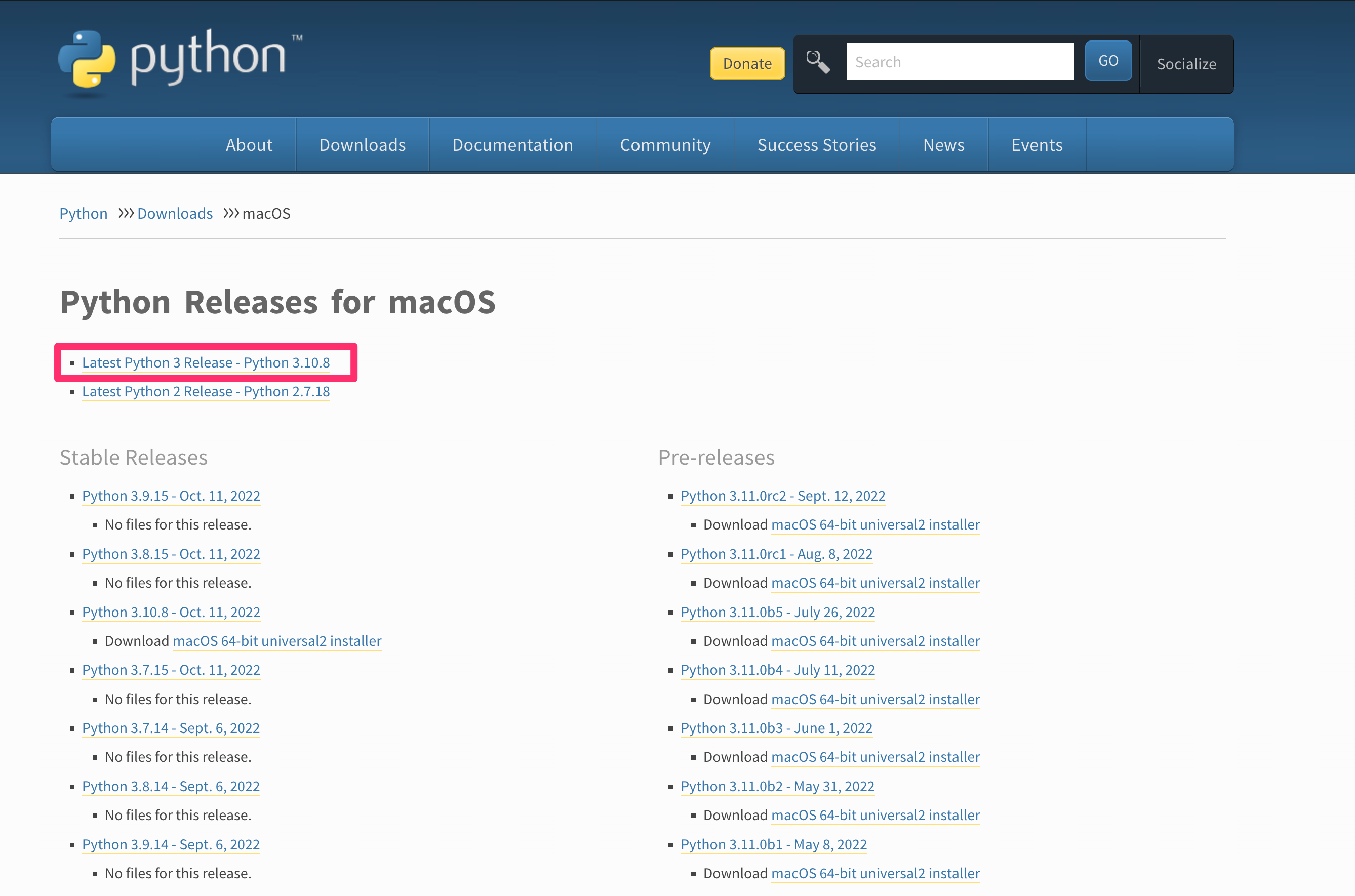Image resolution: width=1355 pixels, height=896 pixels.
Task: Open Python 3.8.15 - Oct. 11, 2022
Action: pos(171,554)
